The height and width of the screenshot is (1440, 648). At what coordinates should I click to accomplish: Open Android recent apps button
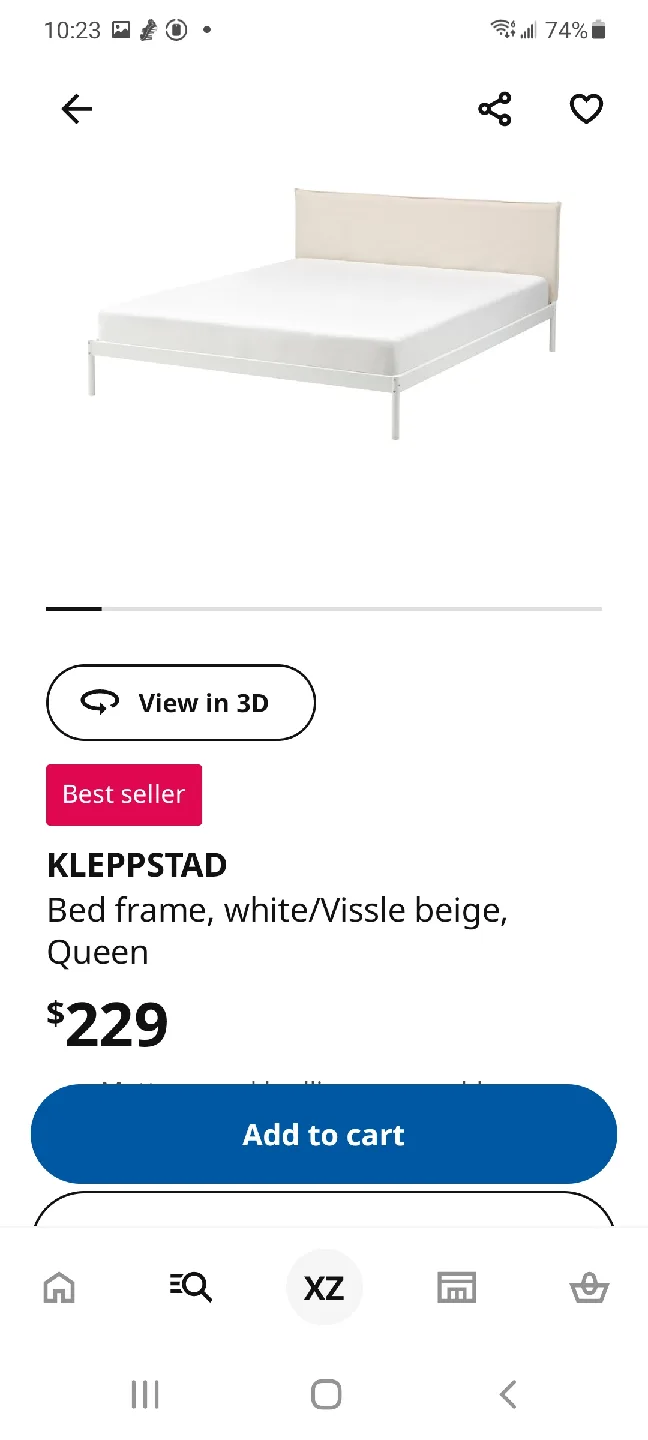point(145,1394)
